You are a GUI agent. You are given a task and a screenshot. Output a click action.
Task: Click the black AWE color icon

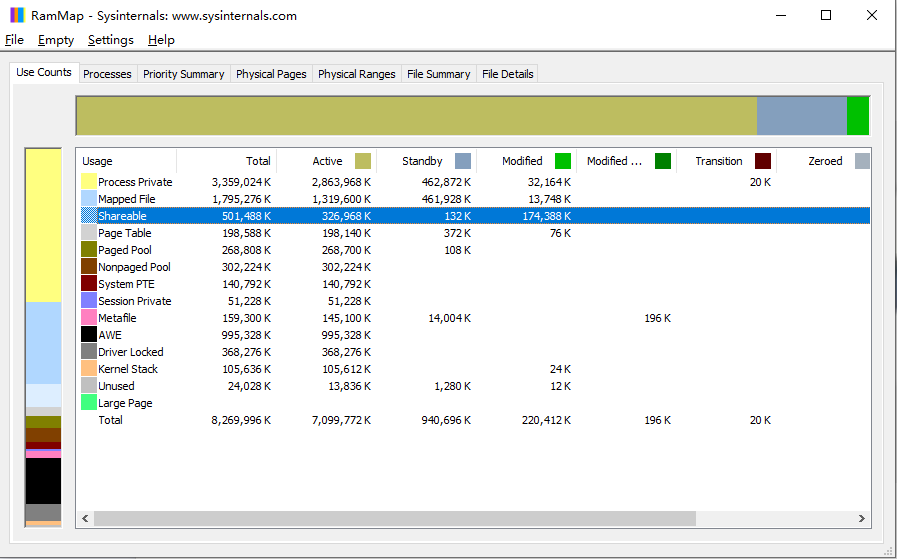89,335
